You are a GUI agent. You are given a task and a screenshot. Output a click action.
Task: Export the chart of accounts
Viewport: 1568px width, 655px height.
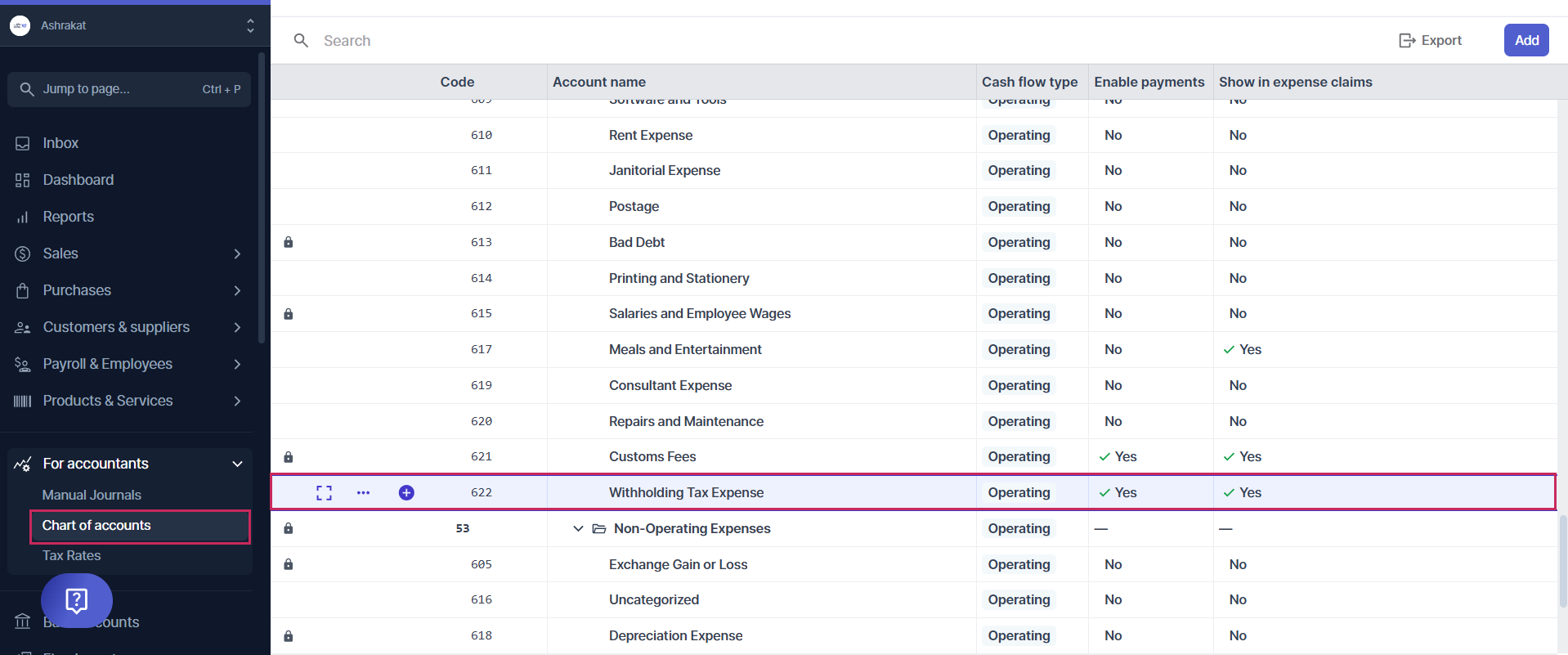click(1430, 40)
